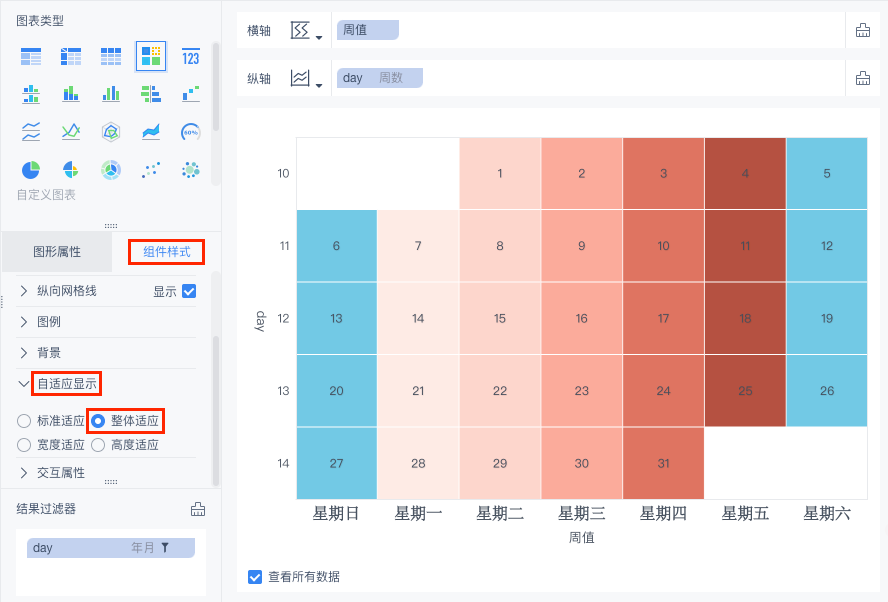Click heatmap cell number 18
Image resolution: width=888 pixels, height=602 pixels.
745,319
